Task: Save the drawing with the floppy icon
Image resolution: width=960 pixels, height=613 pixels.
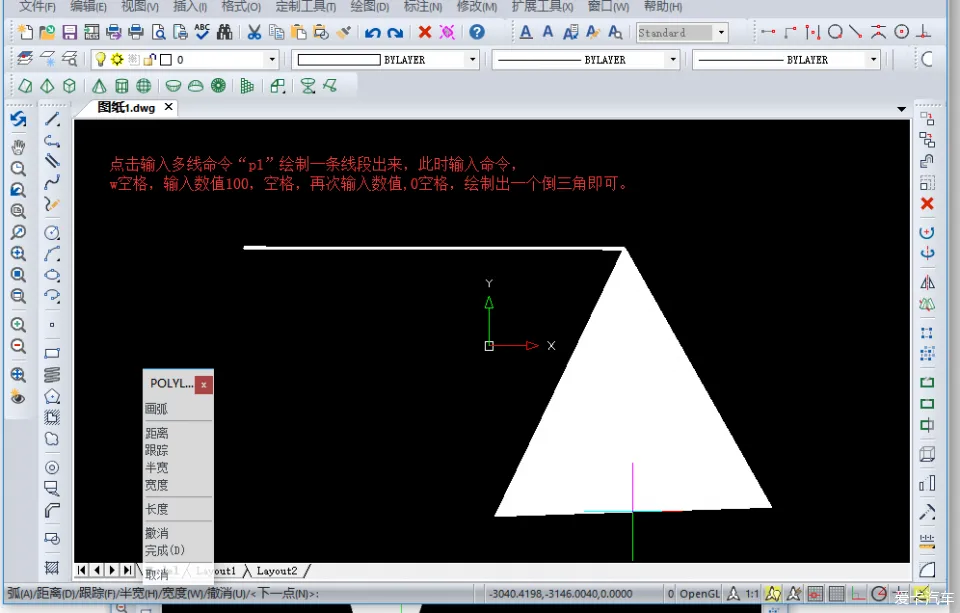Action: 69,32
